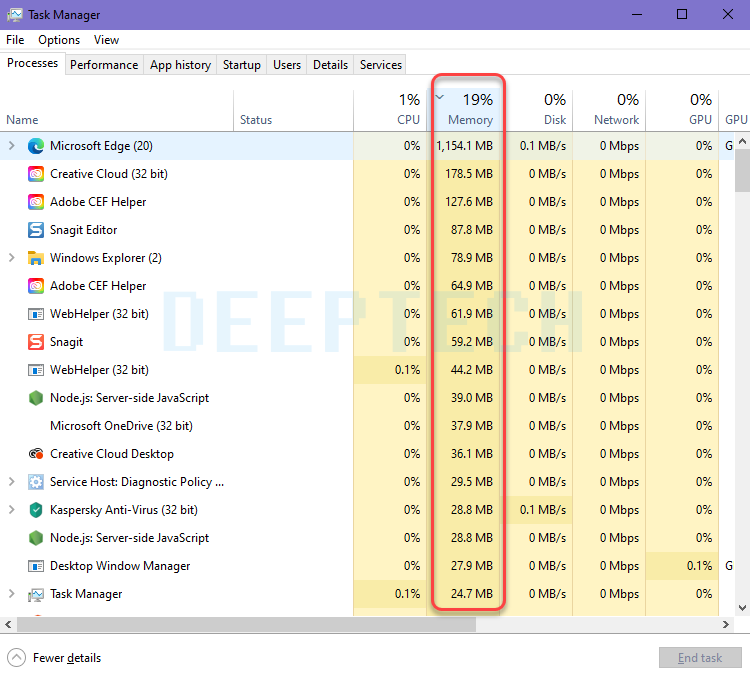Select the Microsoft OneDrive (32 bit) row
This screenshot has width=750, height=677.
(367, 426)
